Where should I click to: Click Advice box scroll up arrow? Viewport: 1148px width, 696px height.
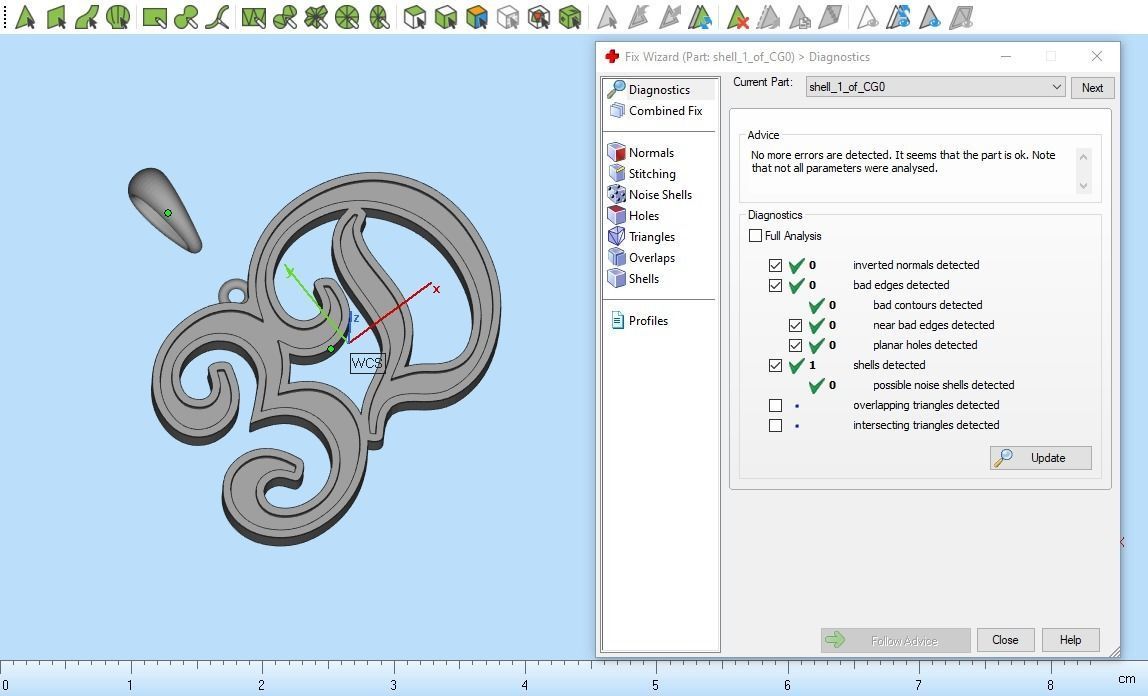tap(1084, 157)
